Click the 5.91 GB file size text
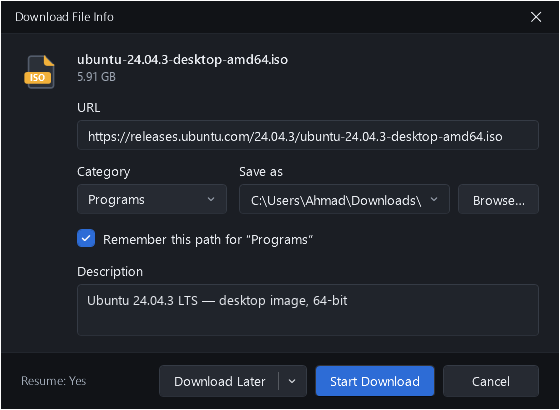 click(x=96, y=77)
